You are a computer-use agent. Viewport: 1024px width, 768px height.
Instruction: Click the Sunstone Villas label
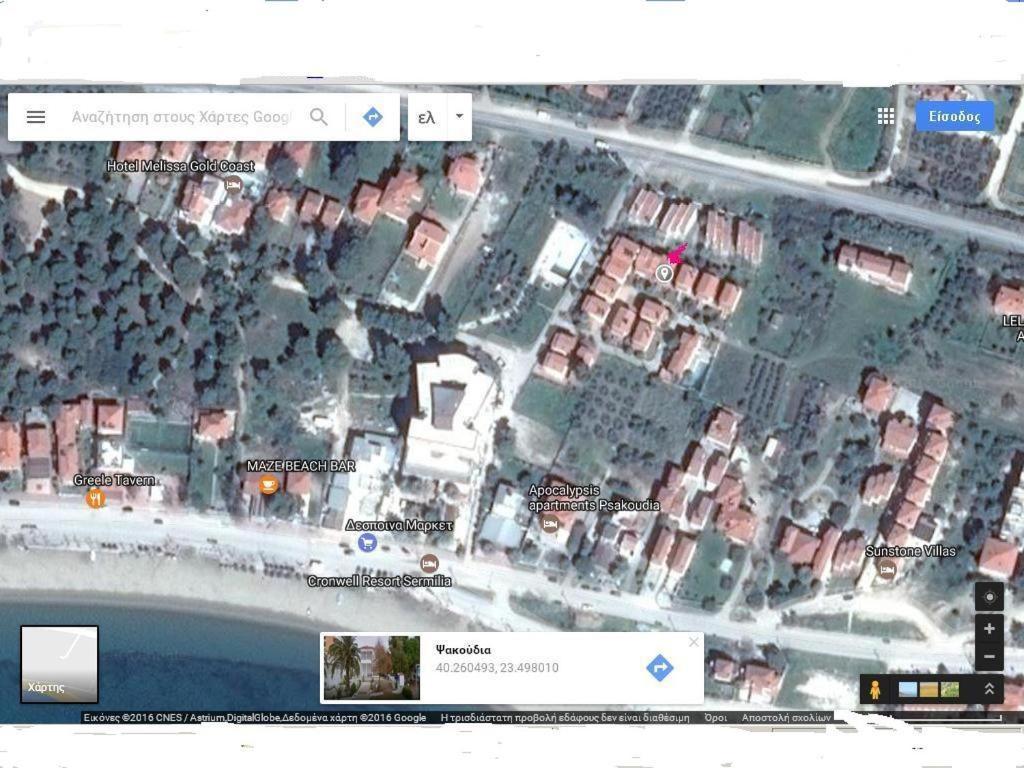point(910,551)
